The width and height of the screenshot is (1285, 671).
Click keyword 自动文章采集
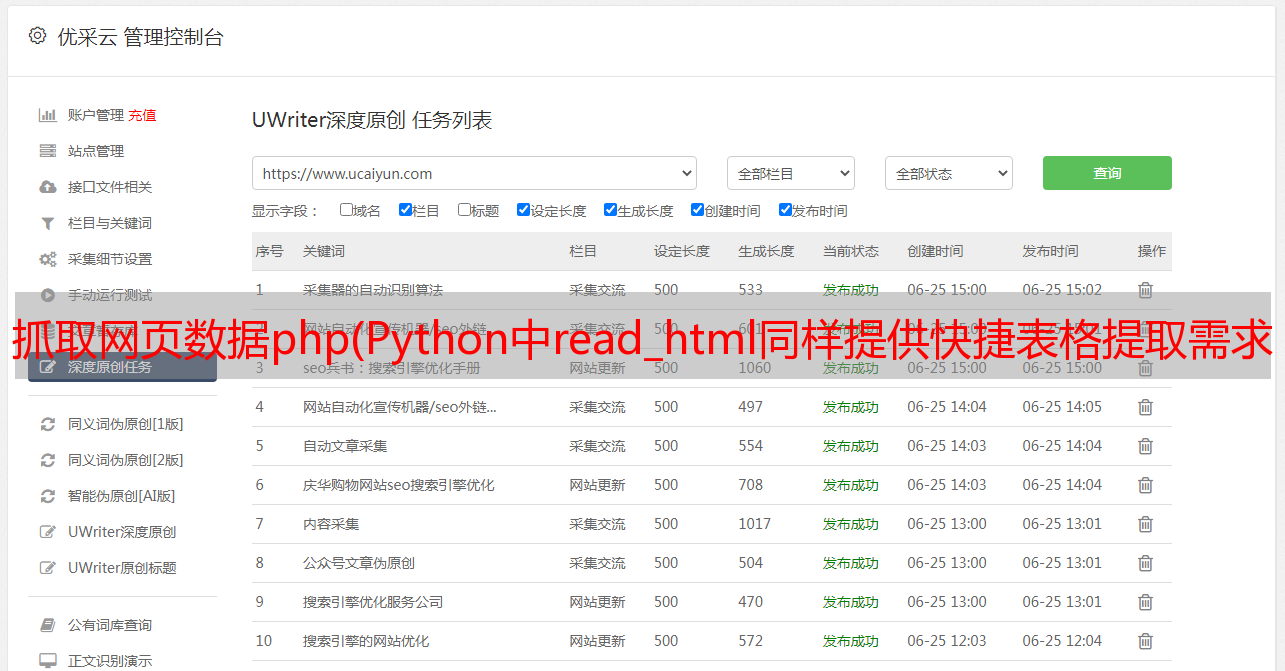pos(345,446)
